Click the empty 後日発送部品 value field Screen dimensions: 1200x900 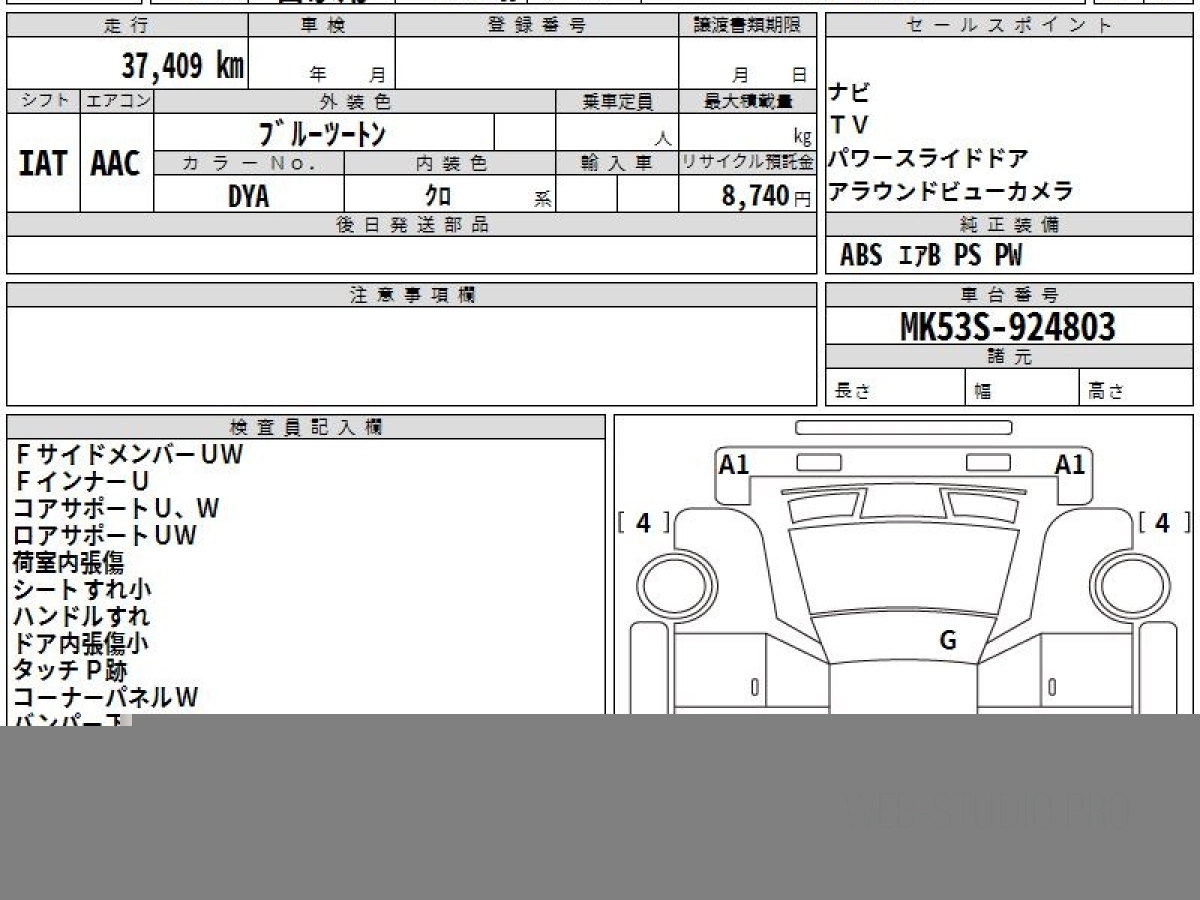coord(411,255)
